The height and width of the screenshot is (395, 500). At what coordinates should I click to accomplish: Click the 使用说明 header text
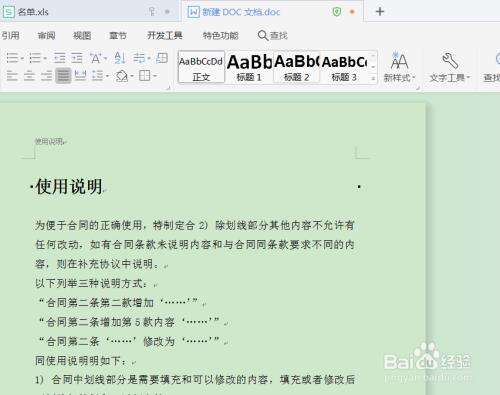point(49,141)
